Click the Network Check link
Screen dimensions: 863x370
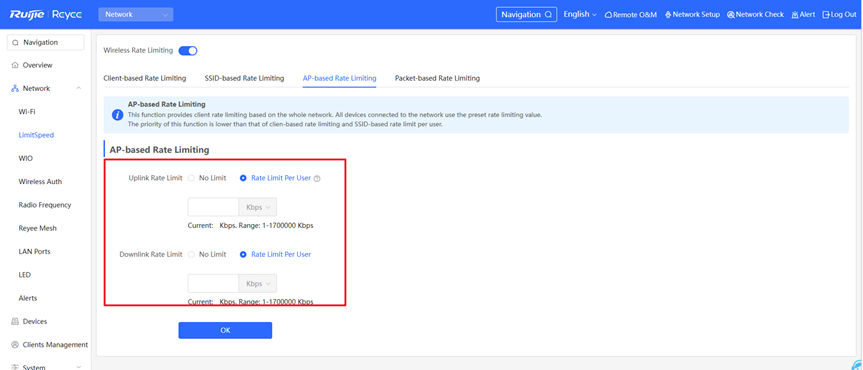click(x=755, y=15)
